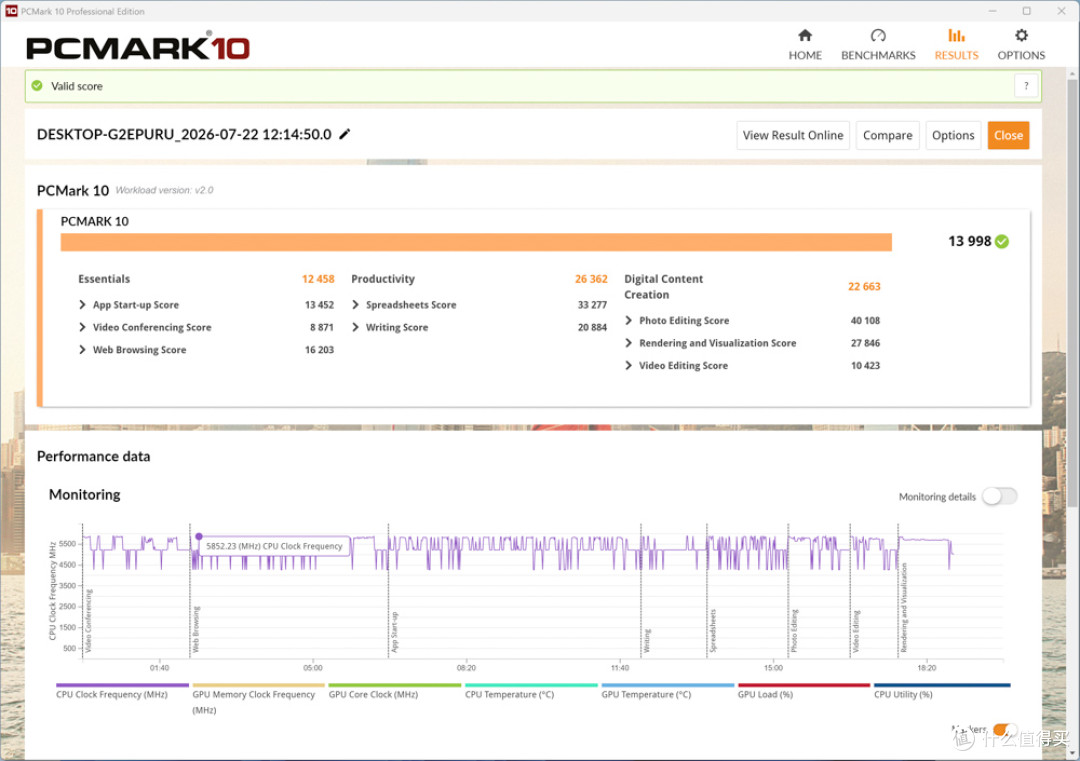Click the Spreadsheets timeline marker
Screen dimensions: 1080x761
[713, 630]
